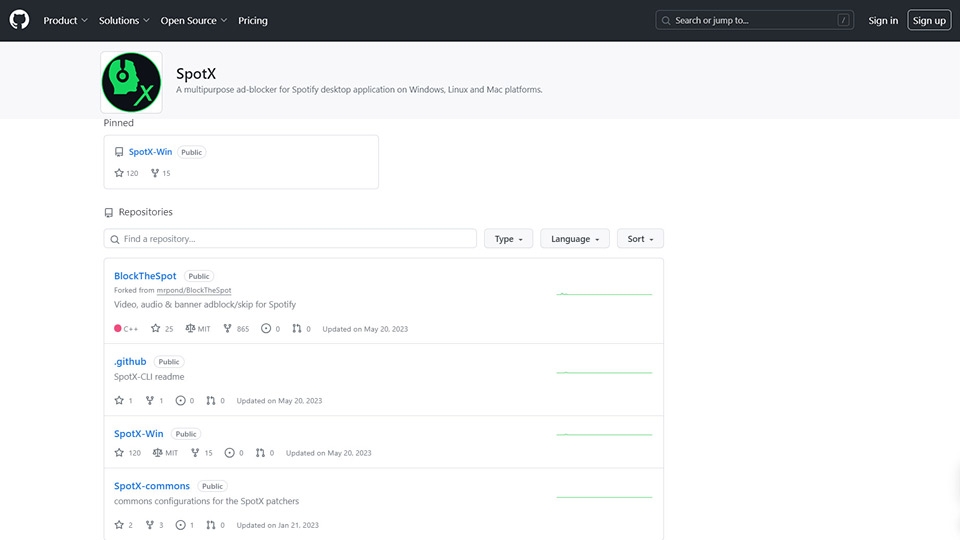Open star count of SpotX-commons

tap(124, 525)
